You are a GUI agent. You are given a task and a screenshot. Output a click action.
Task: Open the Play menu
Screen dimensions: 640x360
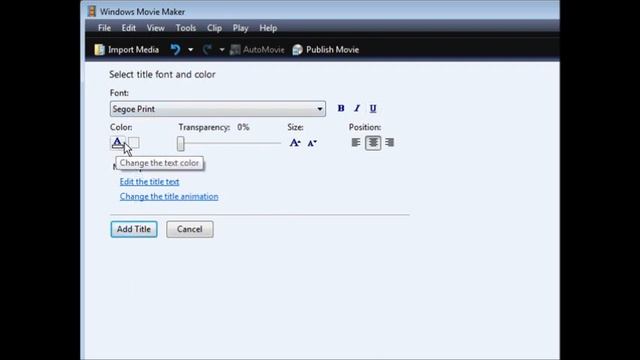[240, 28]
